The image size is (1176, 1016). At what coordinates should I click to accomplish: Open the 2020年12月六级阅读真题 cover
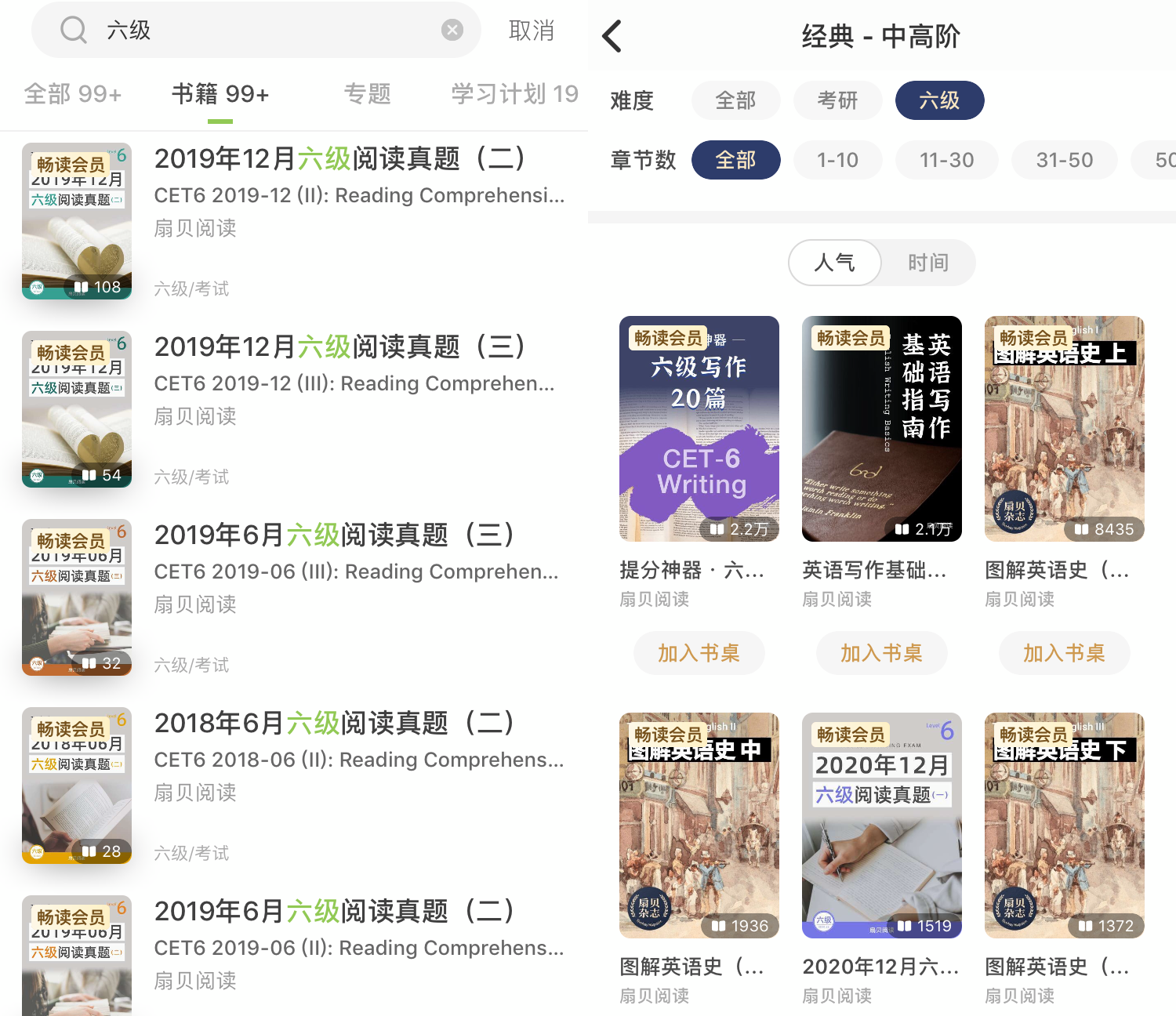click(x=882, y=825)
